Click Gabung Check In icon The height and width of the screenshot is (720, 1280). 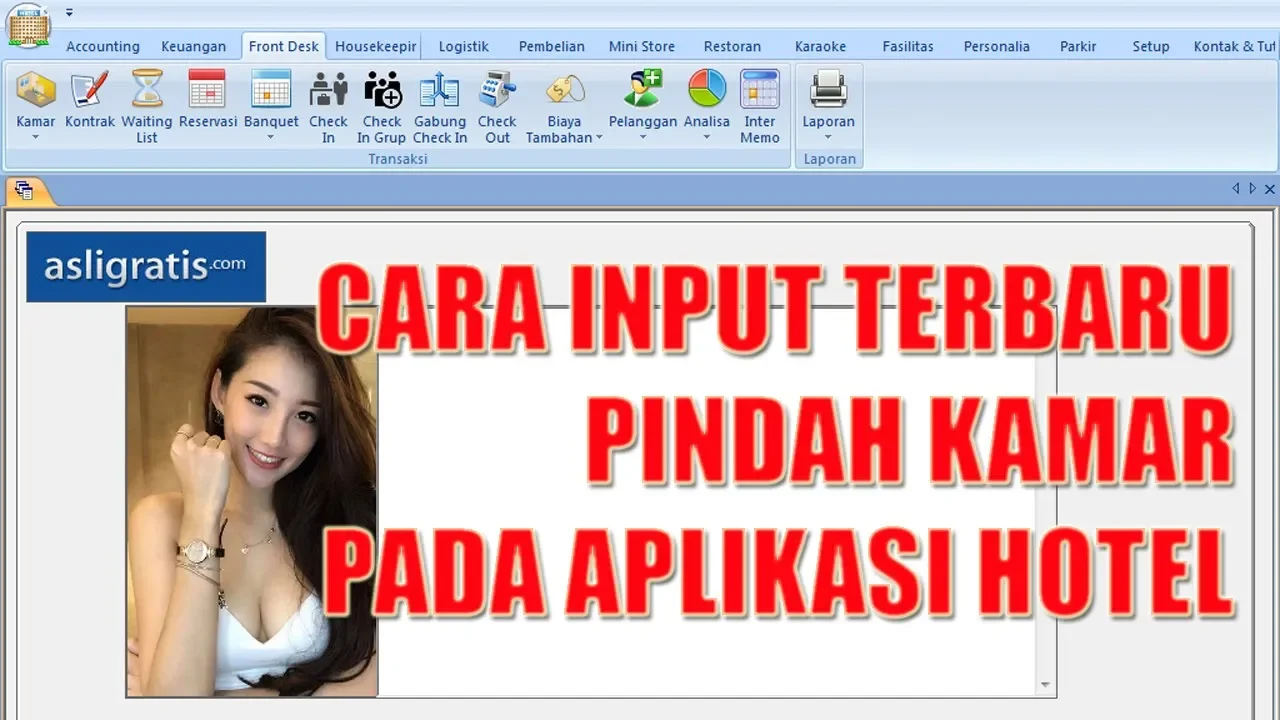[x=440, y=90]
